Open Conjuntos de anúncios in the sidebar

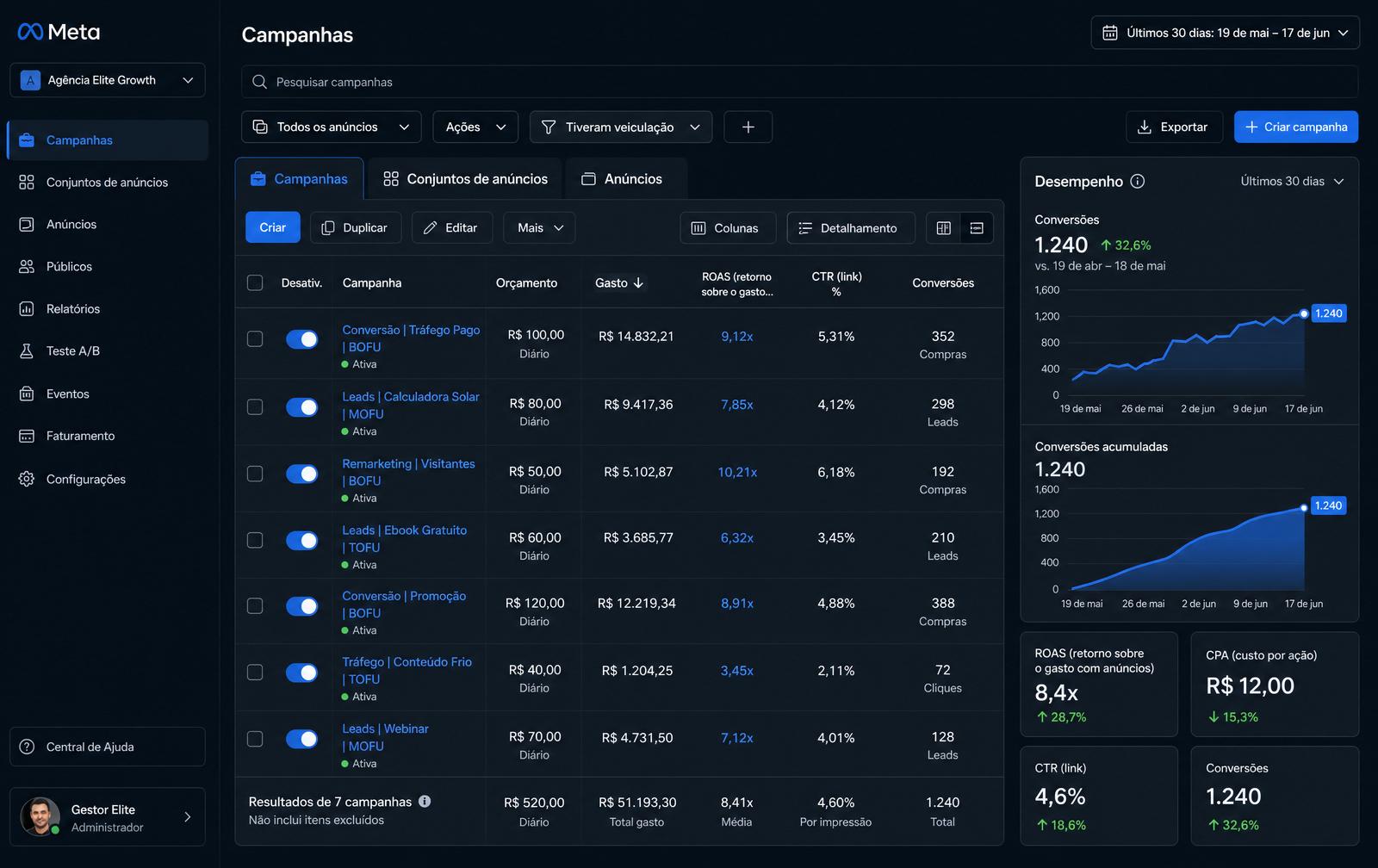pyautogui.click(x=108, y=183)
